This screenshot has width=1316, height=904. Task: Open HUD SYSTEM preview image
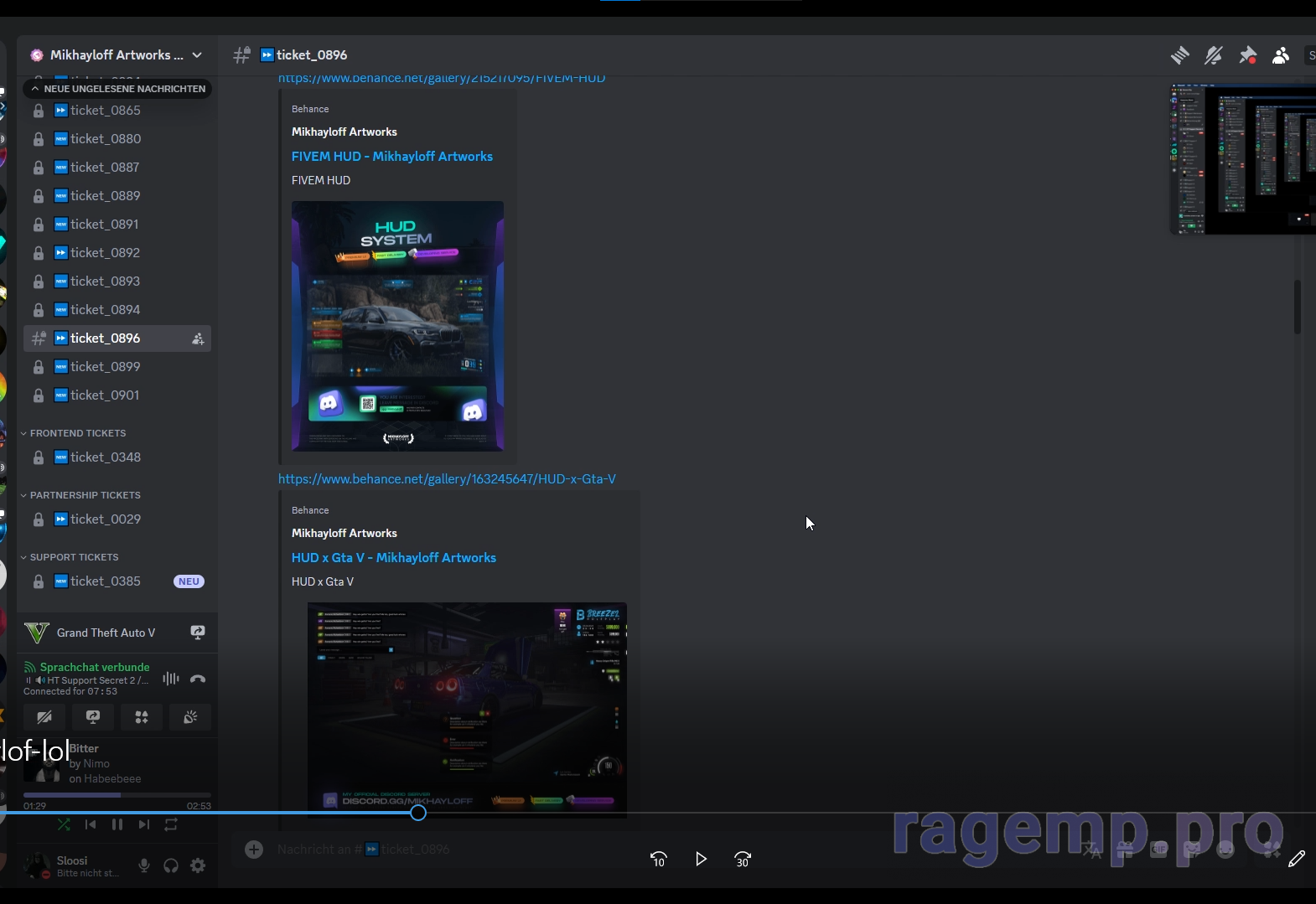tap(397, 326)
